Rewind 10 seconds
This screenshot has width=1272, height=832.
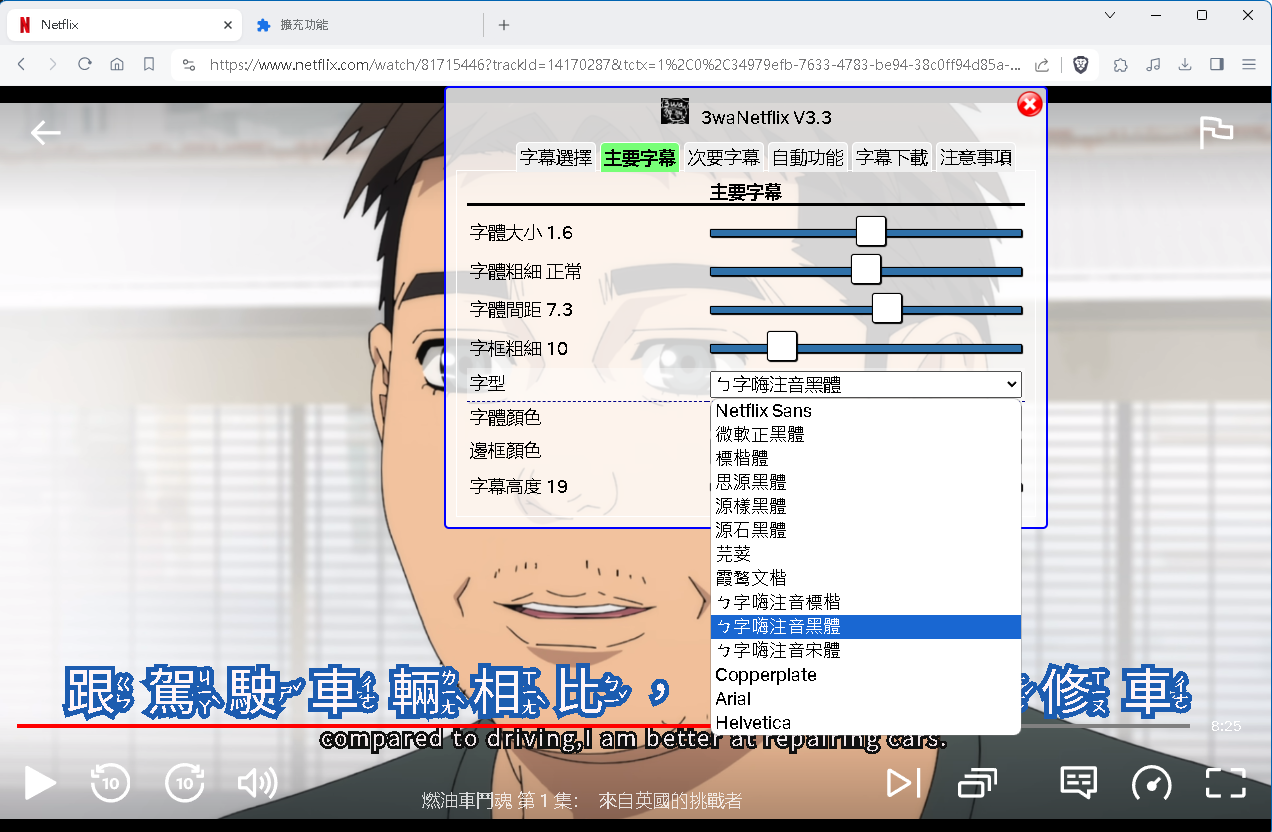pos(110,783)
